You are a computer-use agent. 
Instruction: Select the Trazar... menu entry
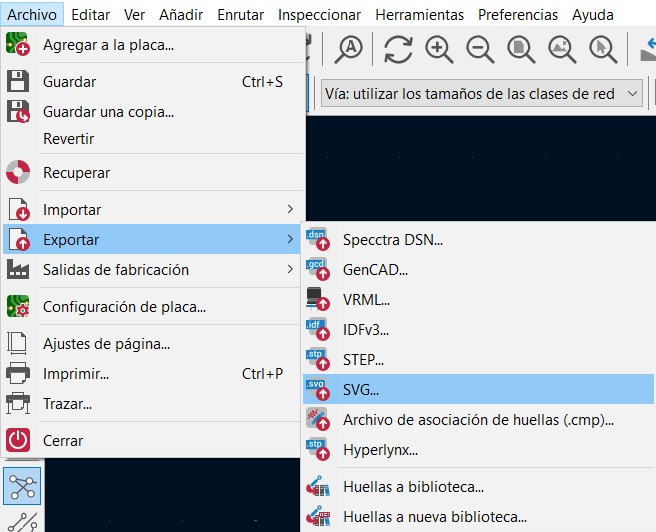coord(152,404)
